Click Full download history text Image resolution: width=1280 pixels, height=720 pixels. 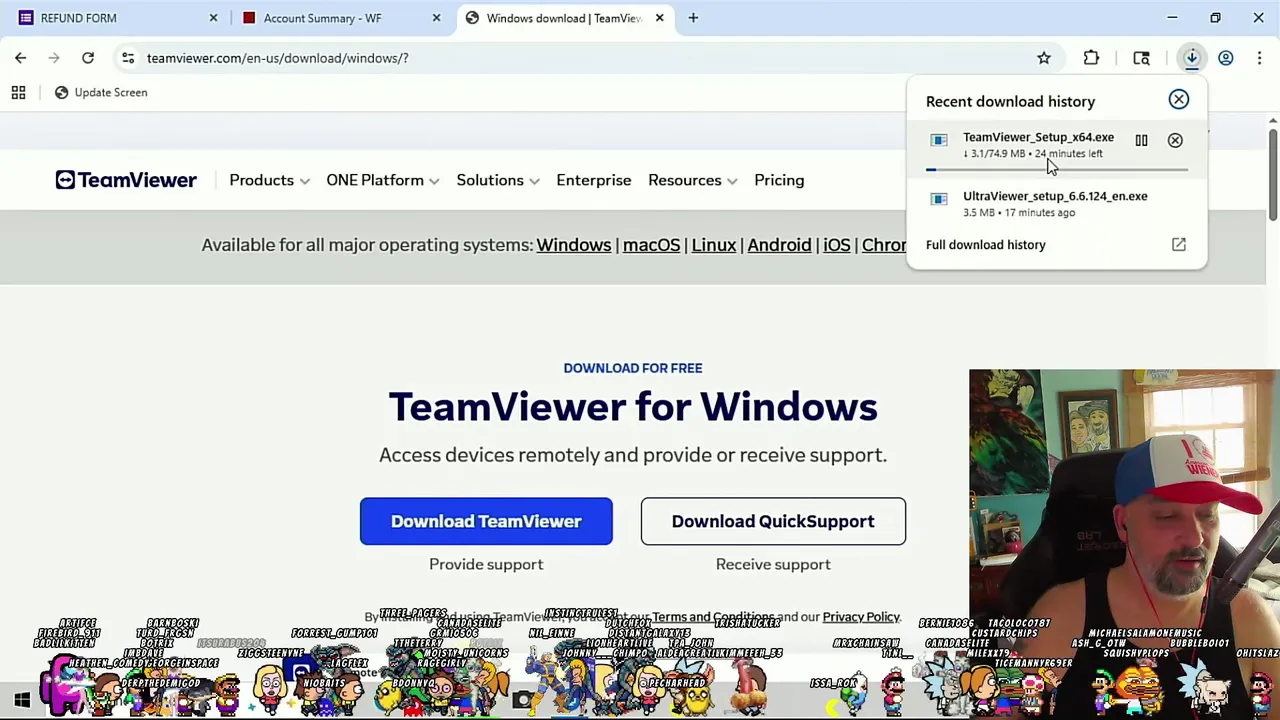click(985, 244)
